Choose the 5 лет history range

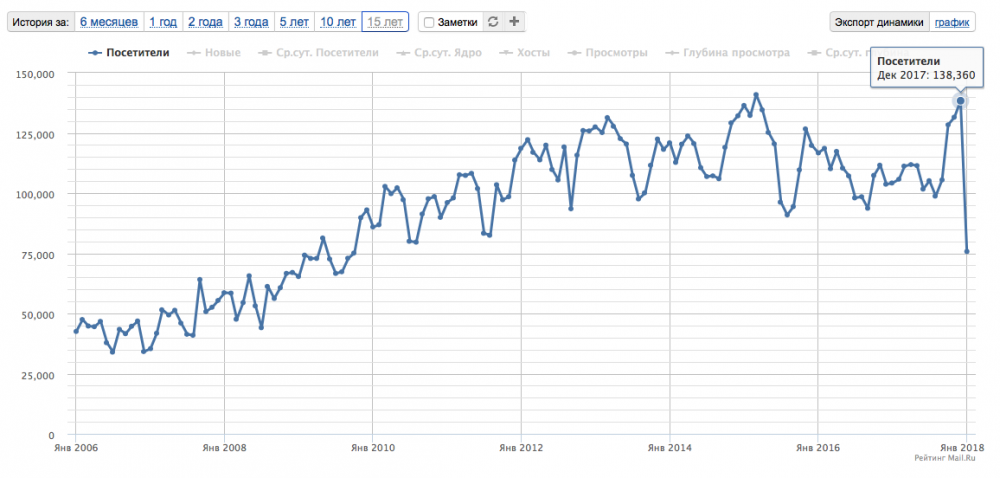point(294,22)
